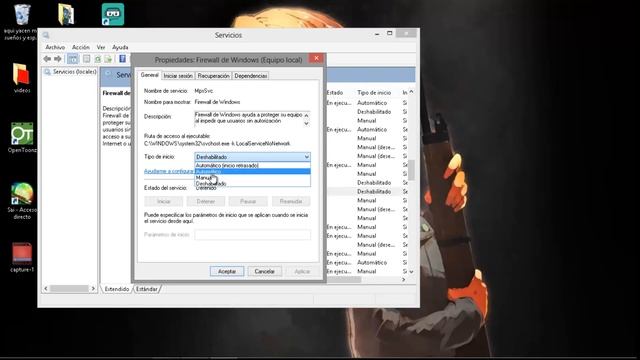Click the description box scroll-up arrow

(307, 116)
